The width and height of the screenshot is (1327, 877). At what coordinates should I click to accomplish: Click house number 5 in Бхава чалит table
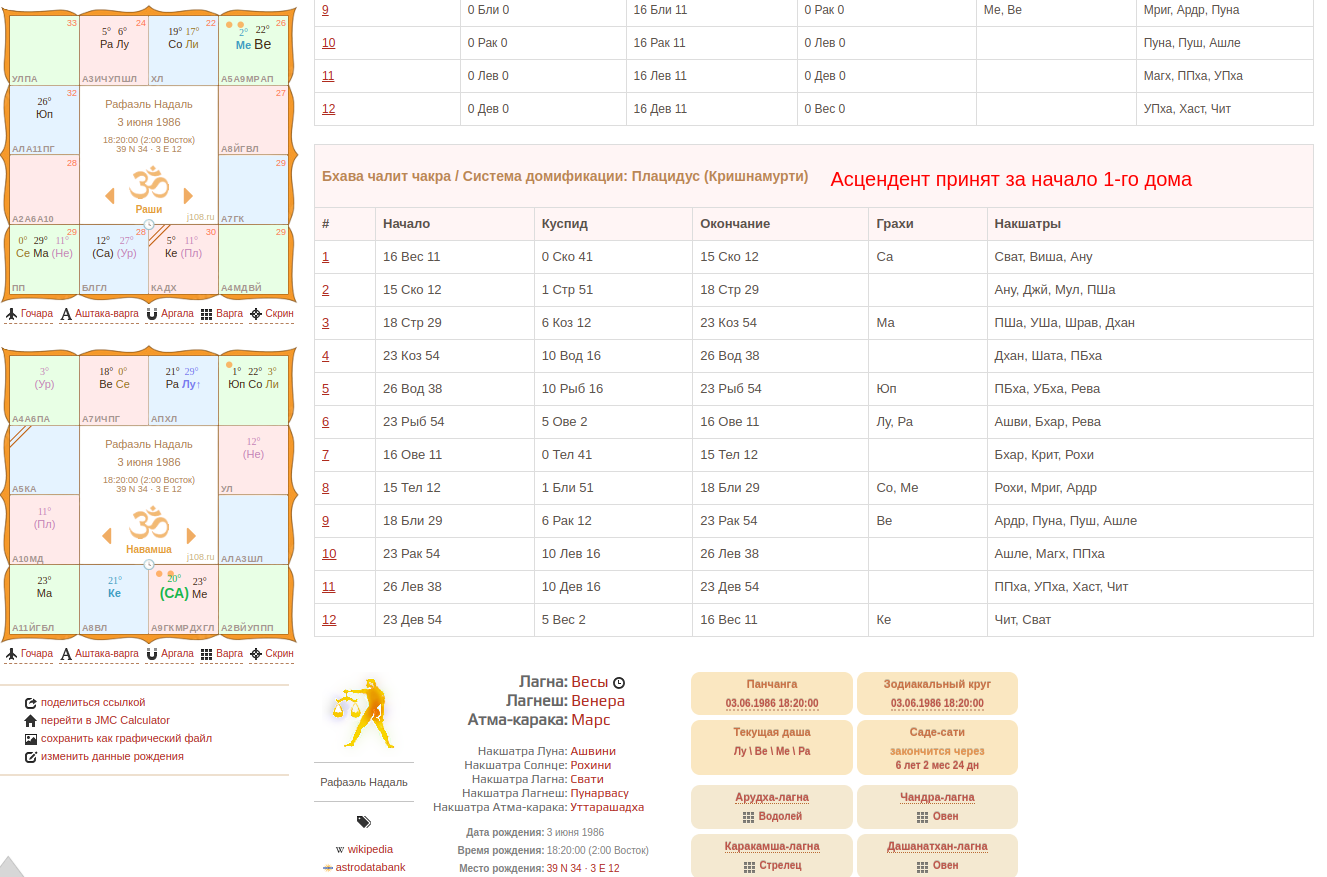point(325,389)
